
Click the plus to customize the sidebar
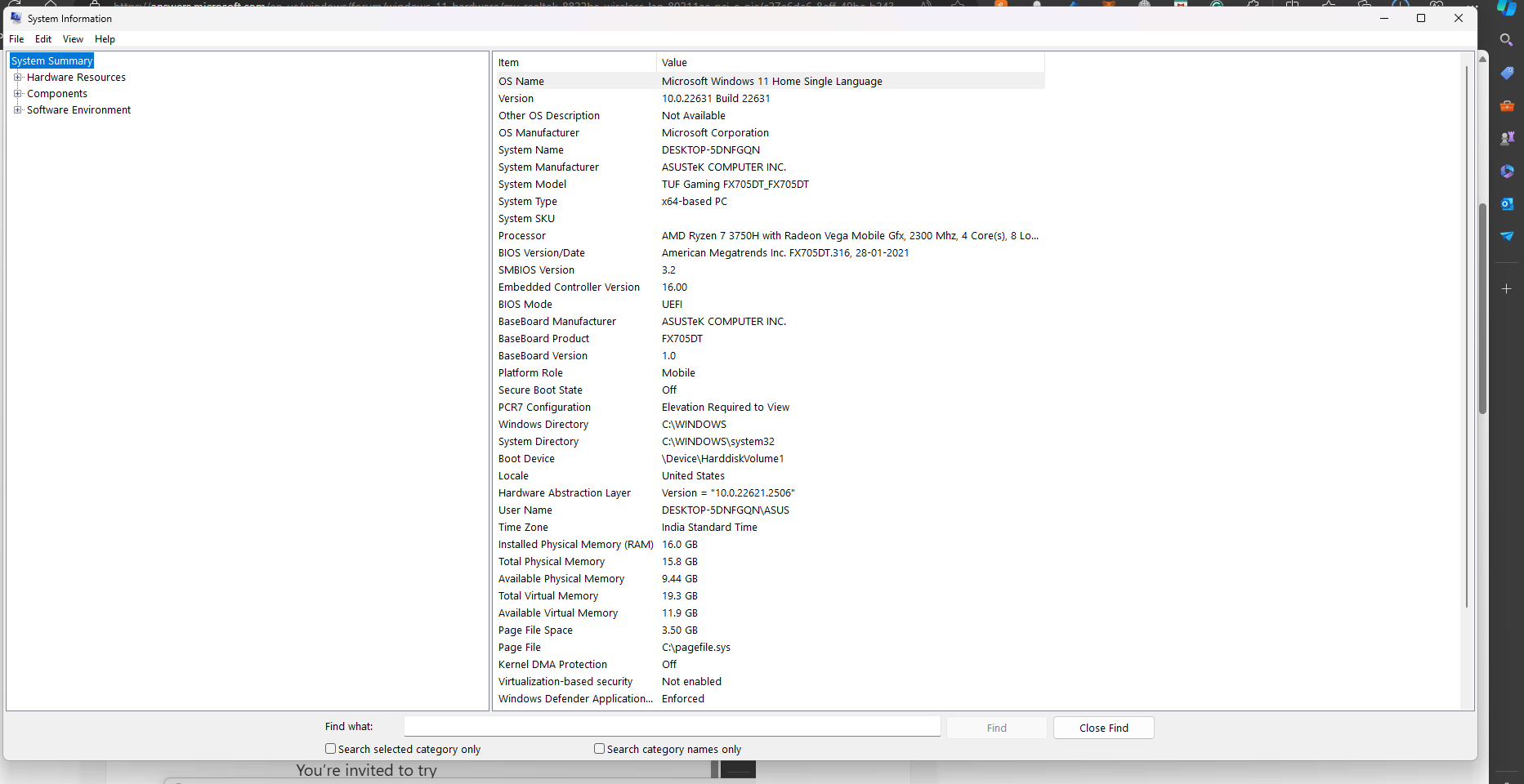tap(1508, 287)
